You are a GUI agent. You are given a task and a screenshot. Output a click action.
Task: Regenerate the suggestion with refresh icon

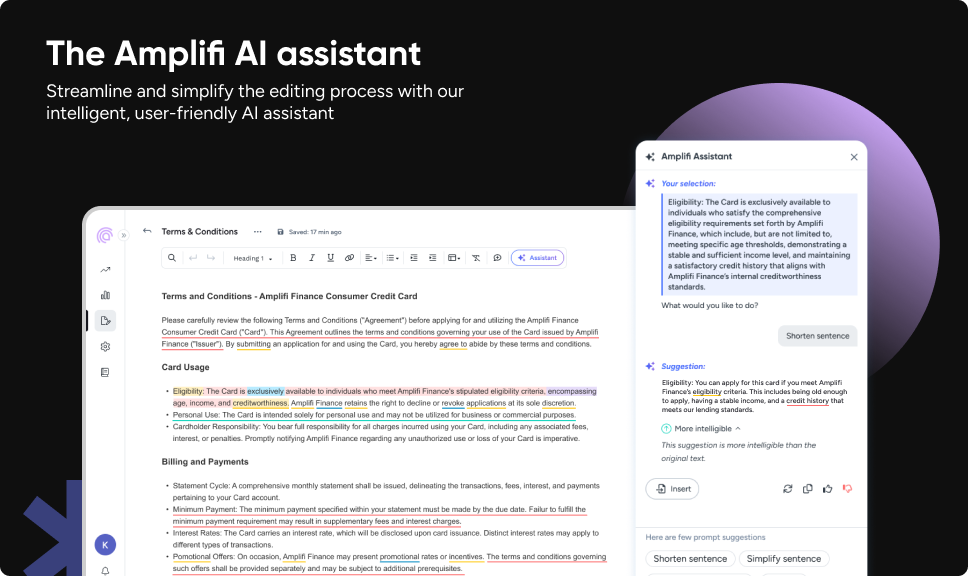tap(788, 489)
